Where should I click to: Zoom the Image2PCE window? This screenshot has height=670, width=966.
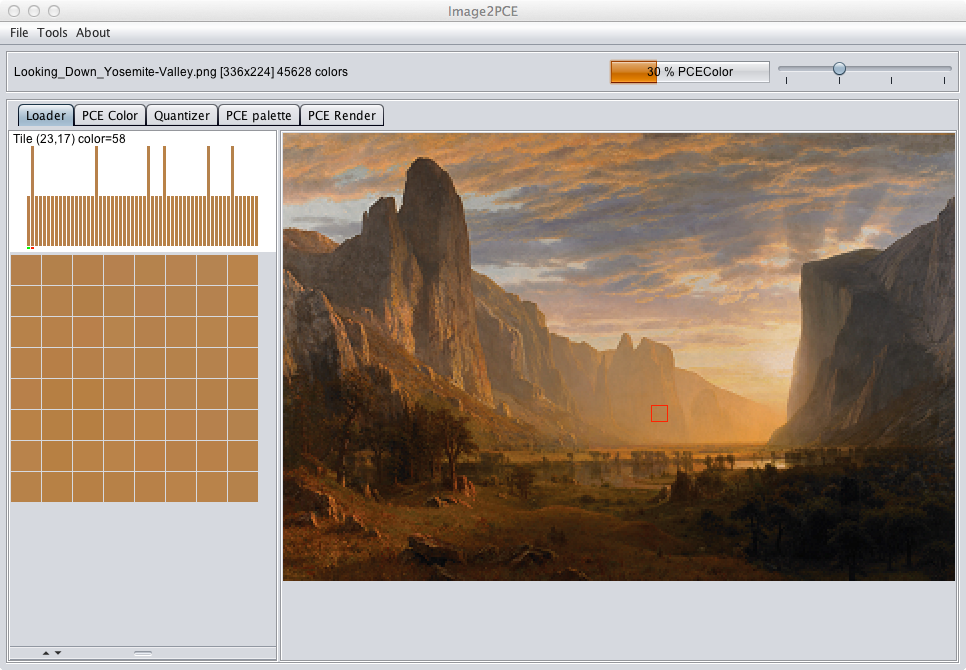tap(54, 11)
